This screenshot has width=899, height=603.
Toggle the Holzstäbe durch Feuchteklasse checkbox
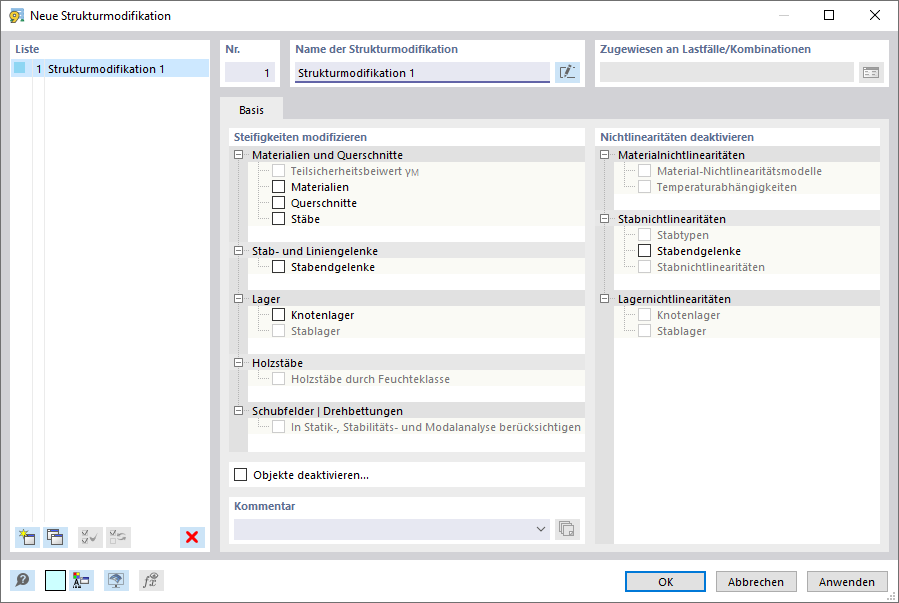click(279, 379)
